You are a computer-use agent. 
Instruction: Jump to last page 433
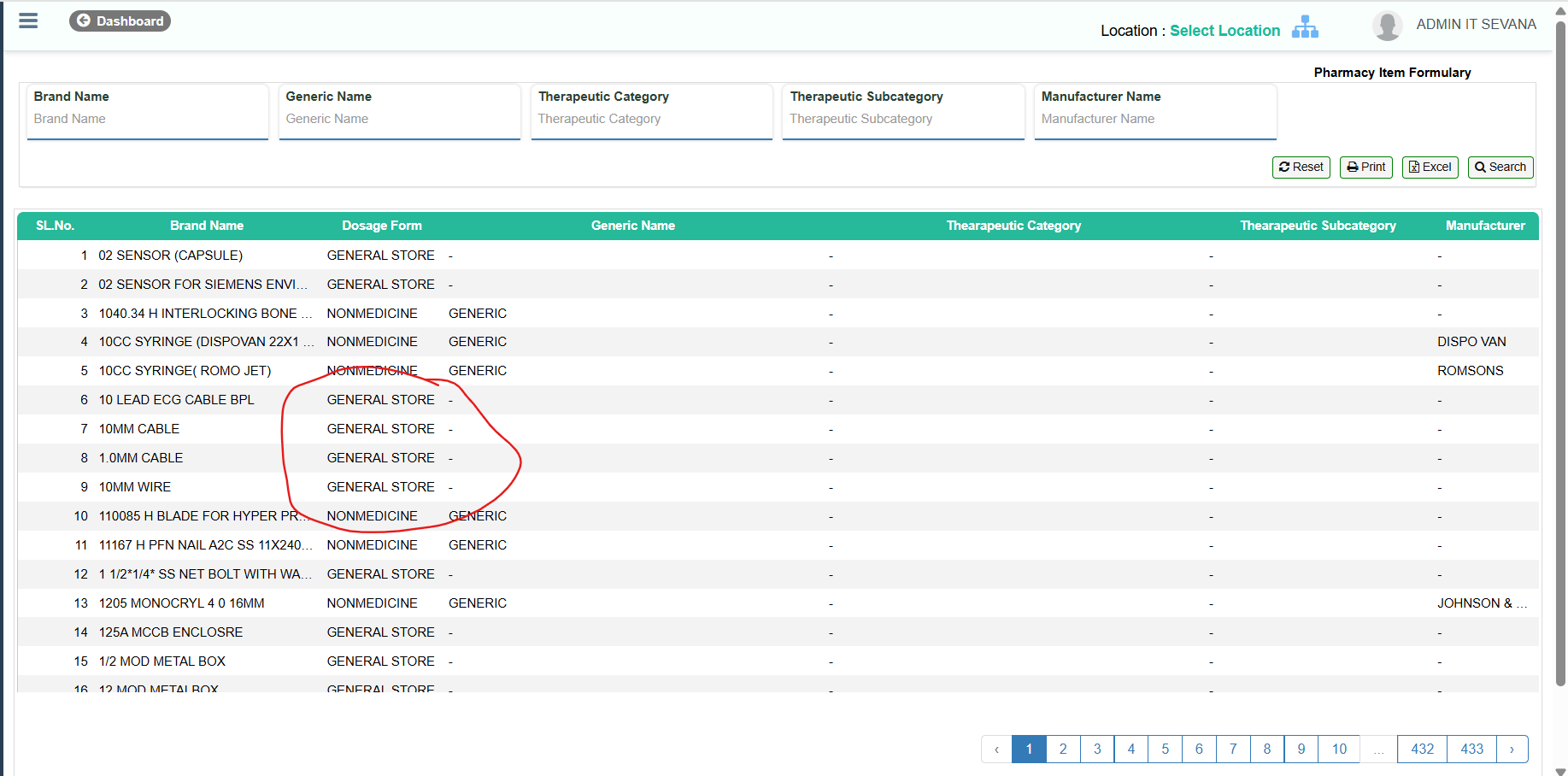click(1471, 749)
